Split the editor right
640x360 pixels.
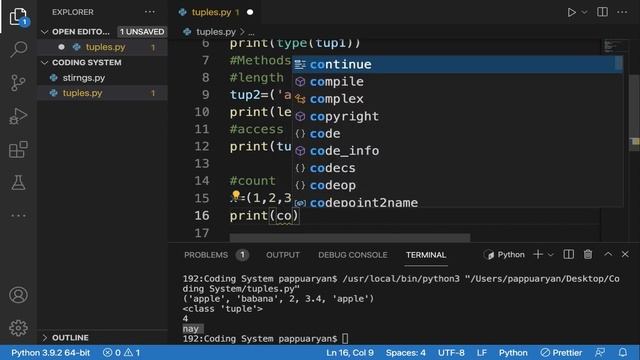602,12
